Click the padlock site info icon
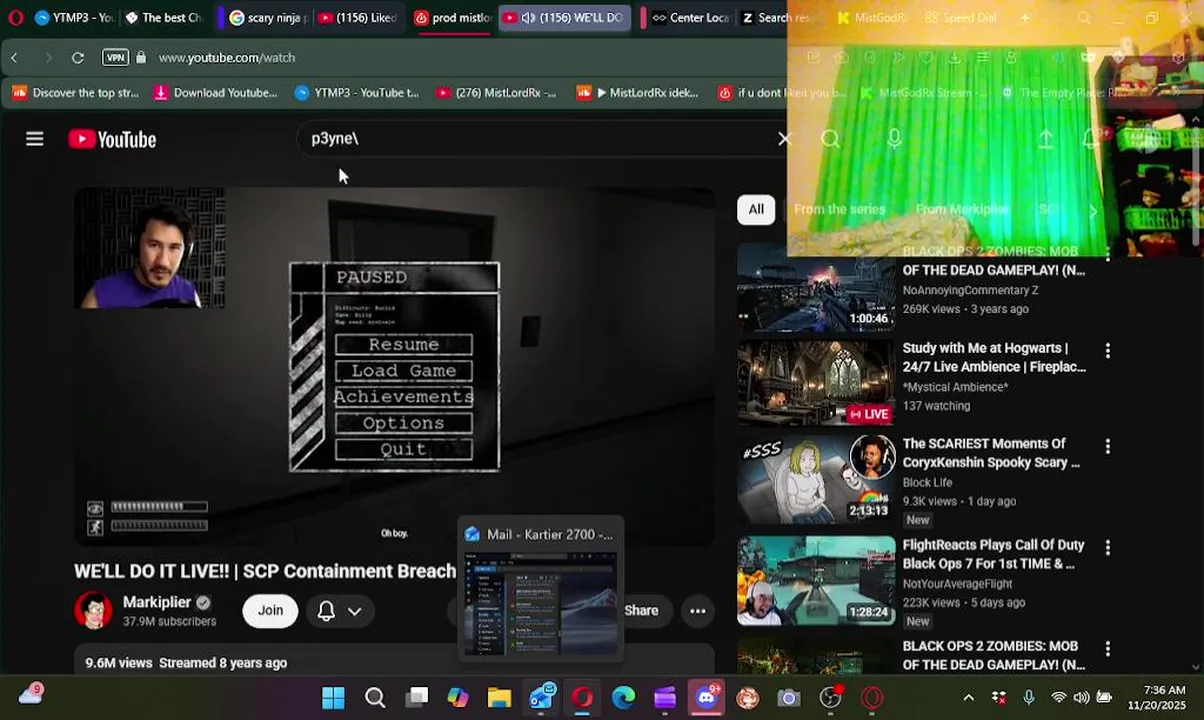1204x720 pixels. pos(141,58)
